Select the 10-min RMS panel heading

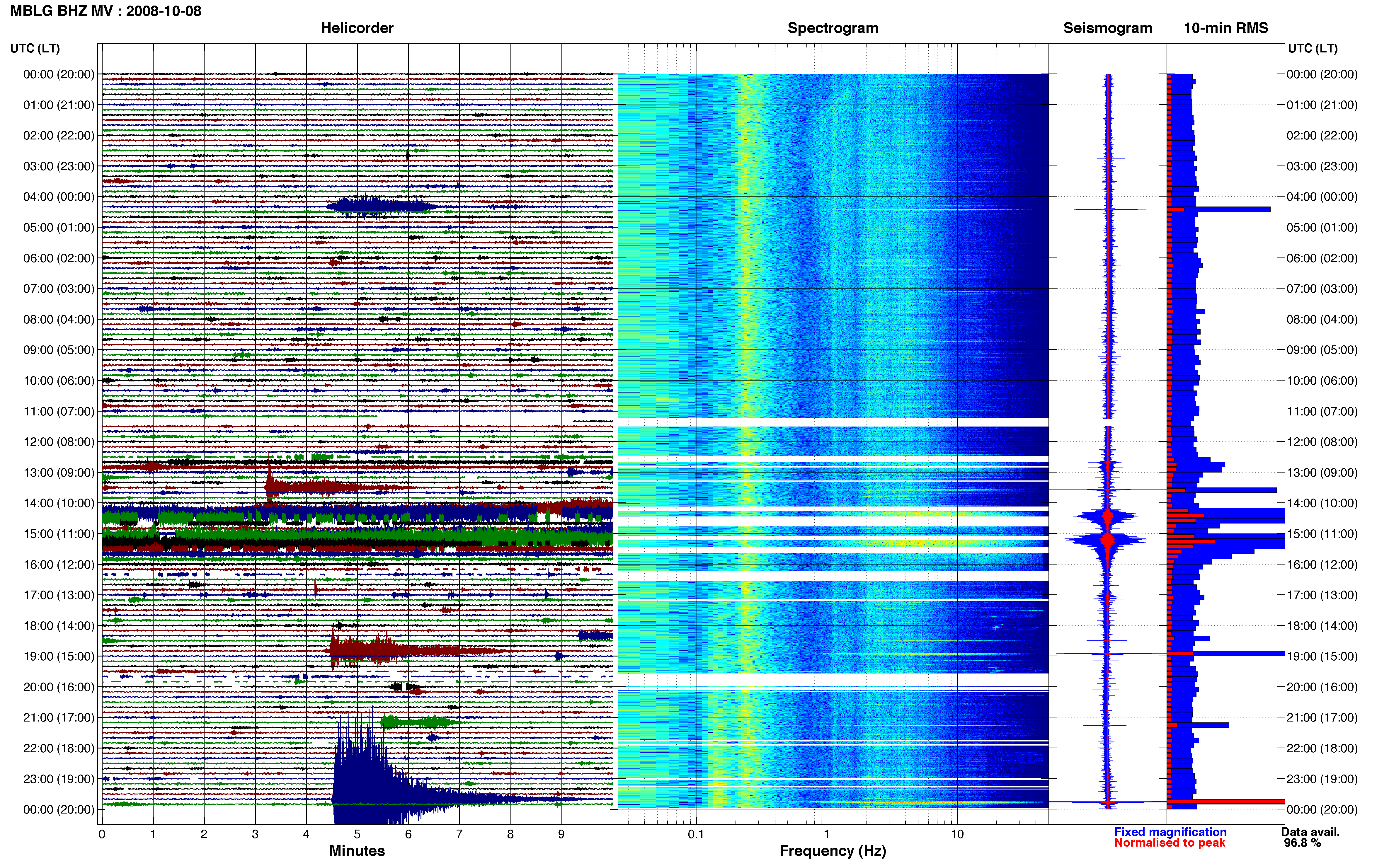pos(1226,28)
